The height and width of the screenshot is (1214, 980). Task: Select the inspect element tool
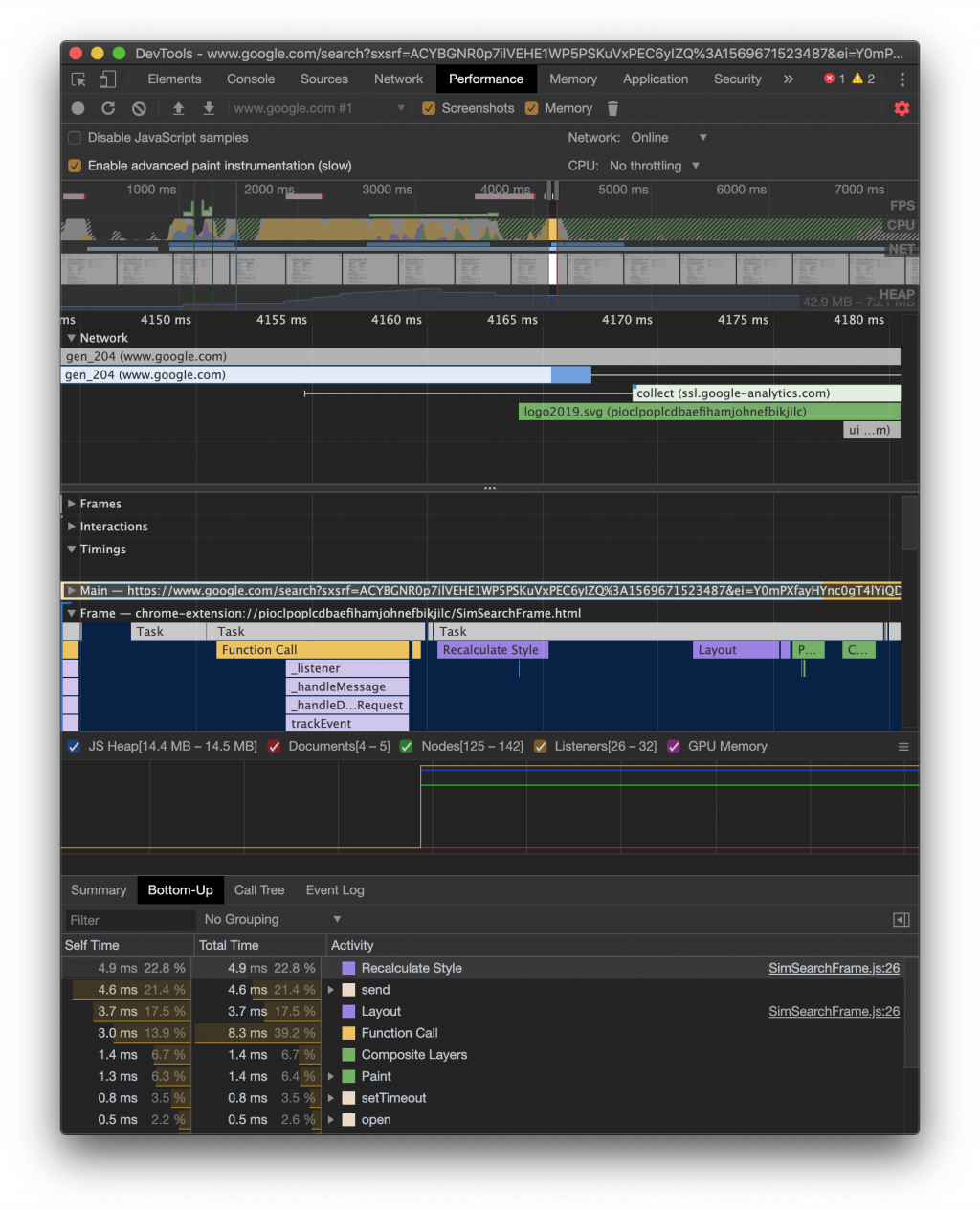coord(79,79)
